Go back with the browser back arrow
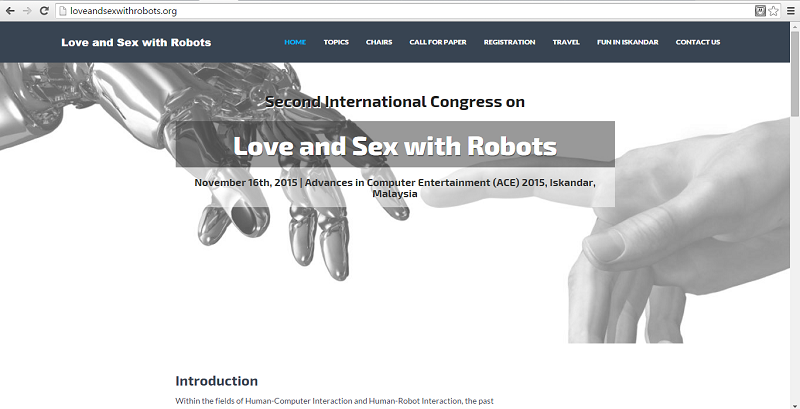The image size is (800, 409). coord(10,11)
